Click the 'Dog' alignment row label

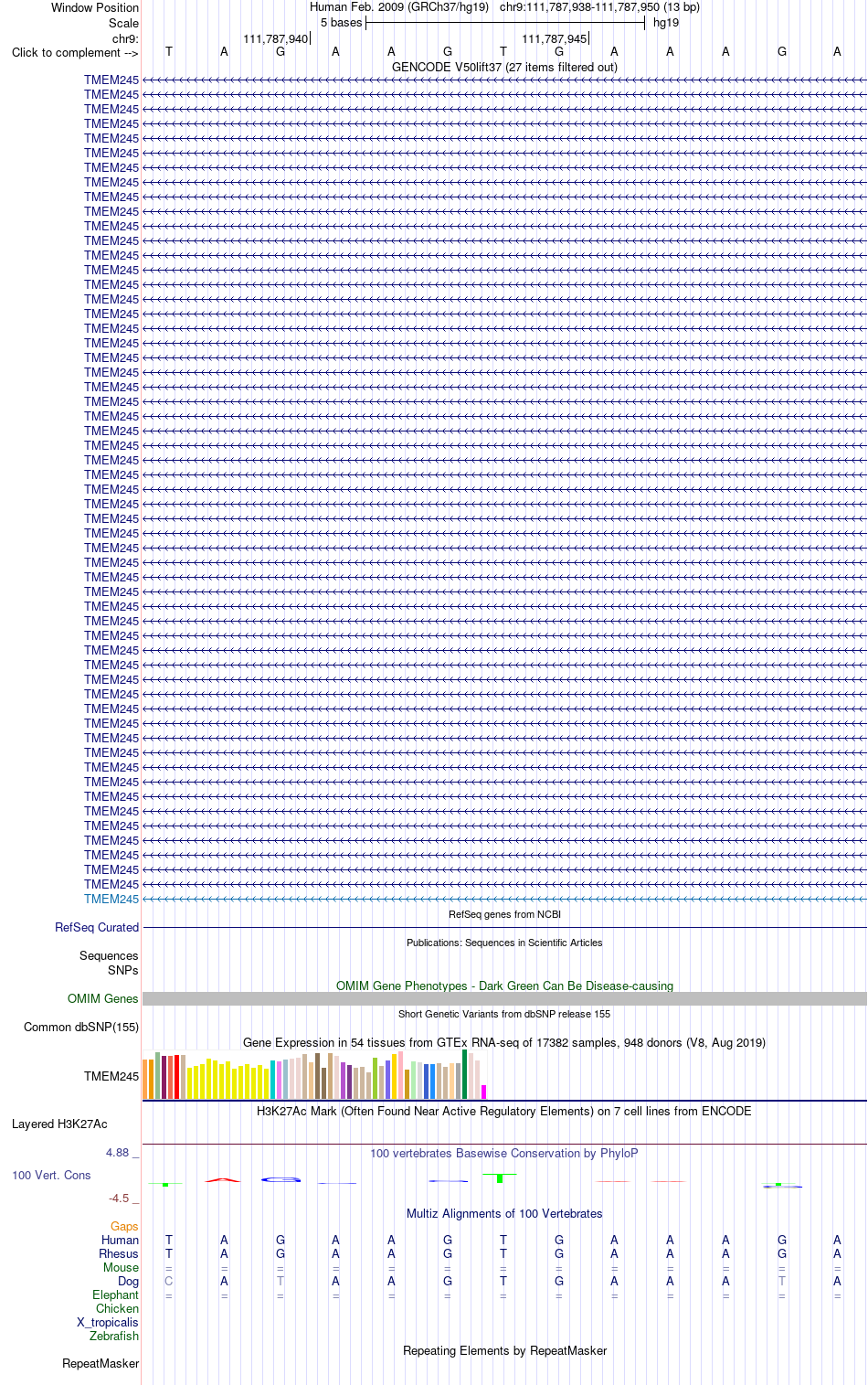(128, 1281)
